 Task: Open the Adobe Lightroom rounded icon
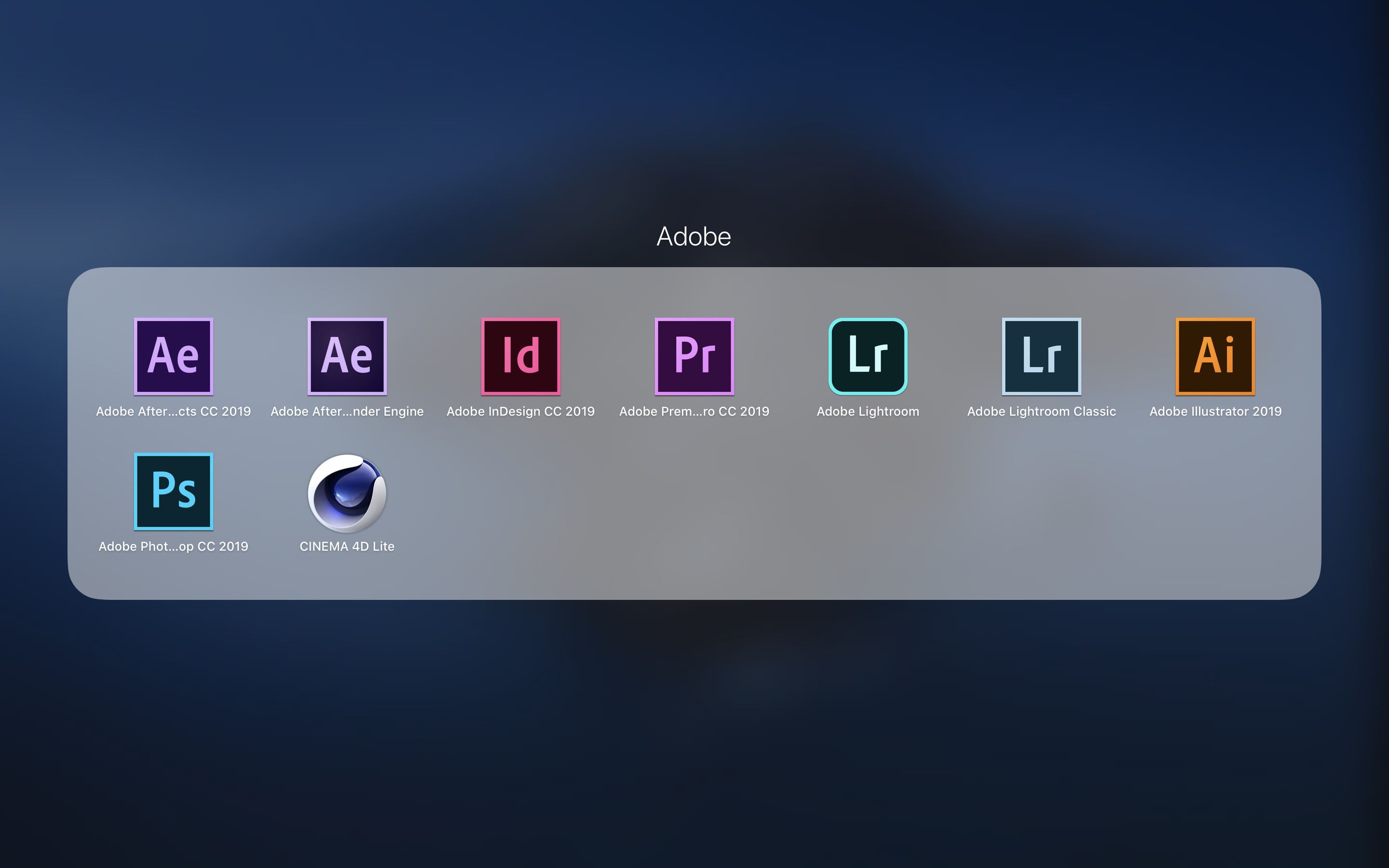point(868,356)
